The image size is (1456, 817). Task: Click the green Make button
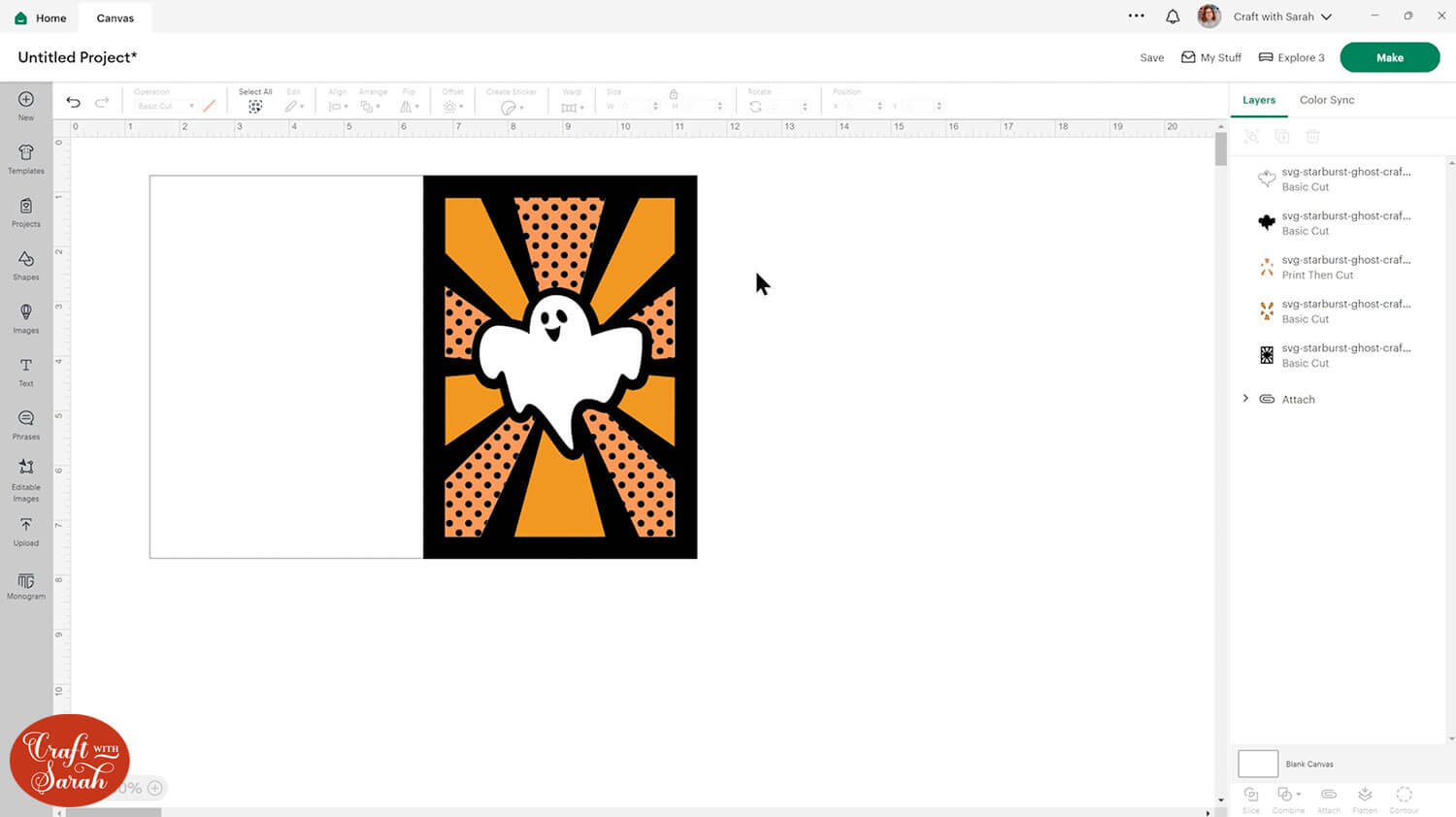tap(1389, 57)
